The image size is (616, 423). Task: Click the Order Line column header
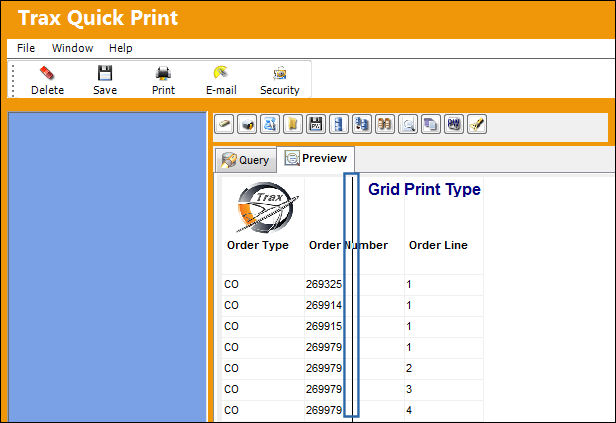438,245
